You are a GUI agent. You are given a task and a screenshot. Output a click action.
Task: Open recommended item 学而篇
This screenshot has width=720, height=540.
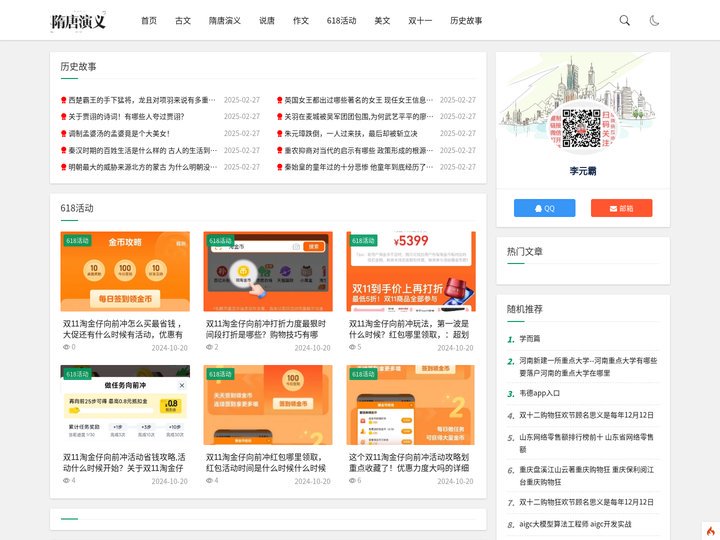[x=529, y=338]
